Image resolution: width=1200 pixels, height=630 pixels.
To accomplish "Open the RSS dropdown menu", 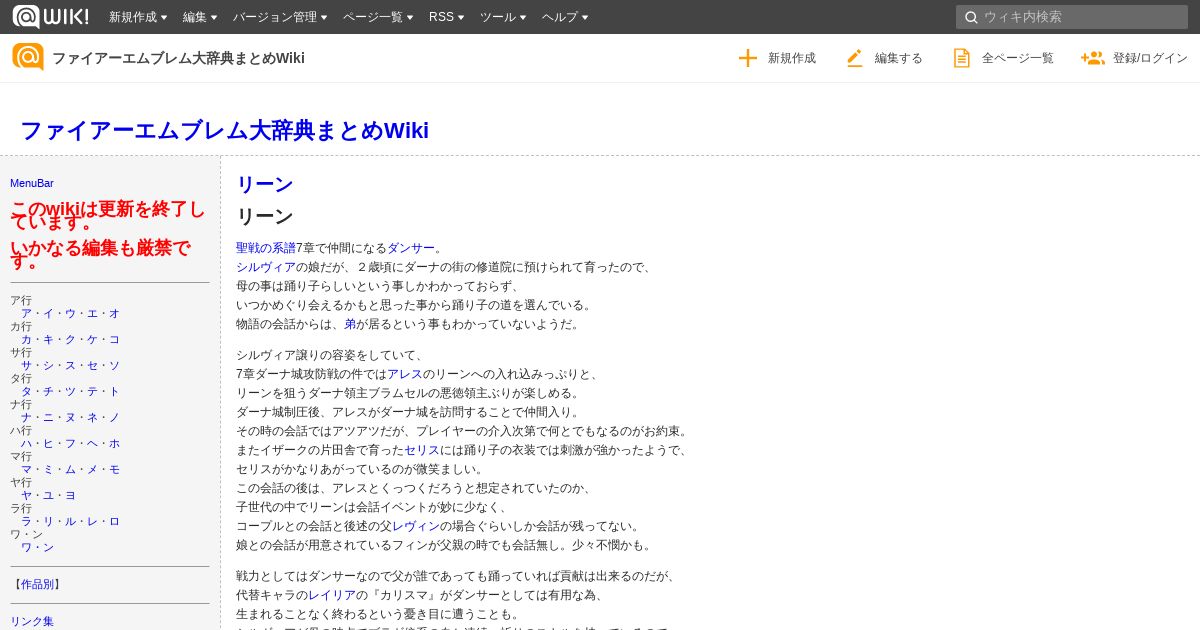I will [x=446, y=17].
